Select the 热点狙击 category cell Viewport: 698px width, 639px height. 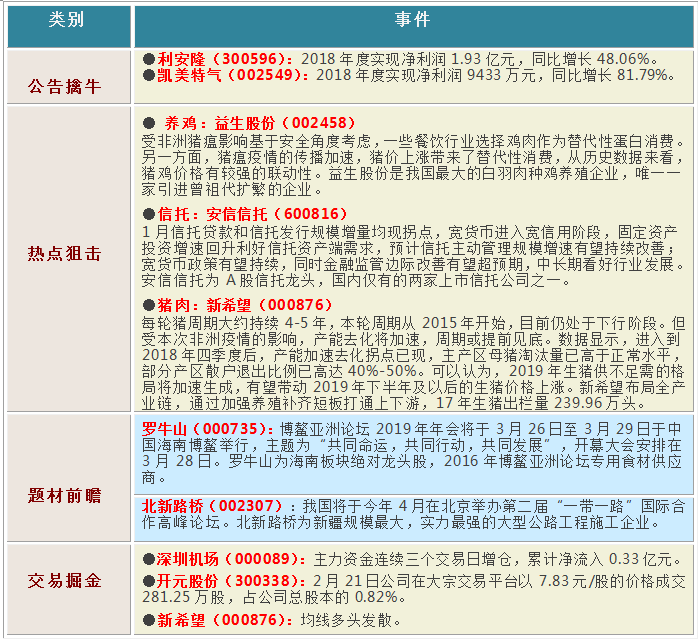click(x=69, y=258)
